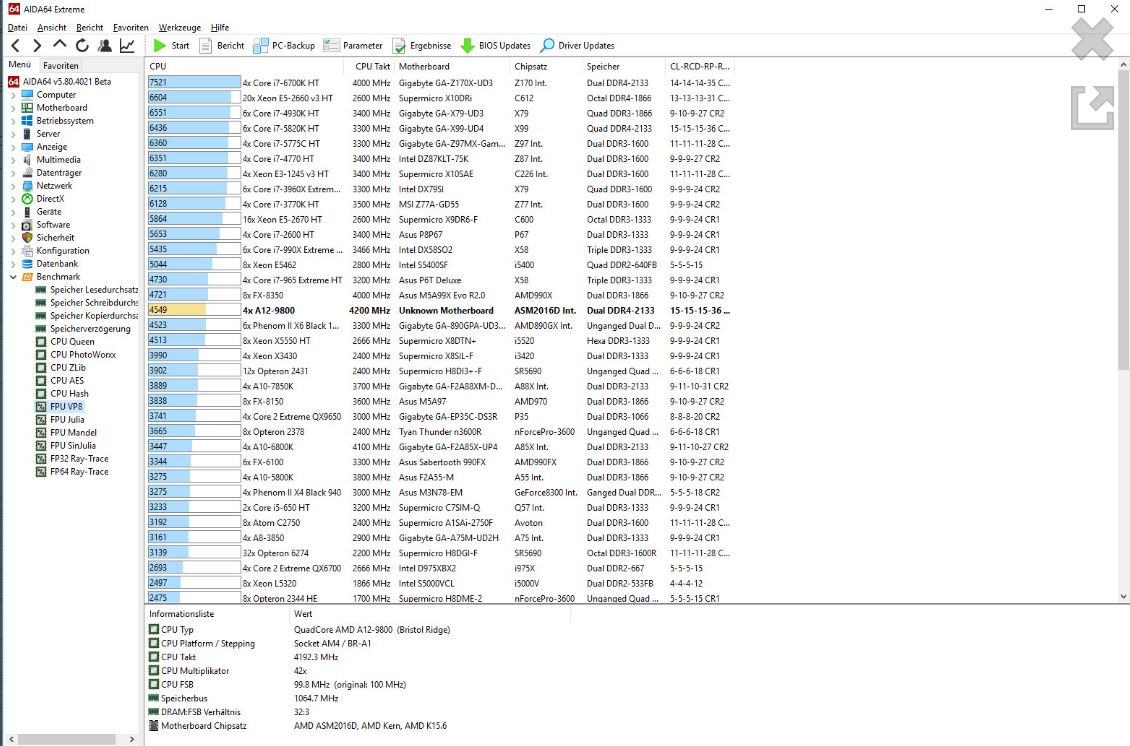1130x746 pixels.
Task: Expand the Netzwerk tree node
Action: 13,186
